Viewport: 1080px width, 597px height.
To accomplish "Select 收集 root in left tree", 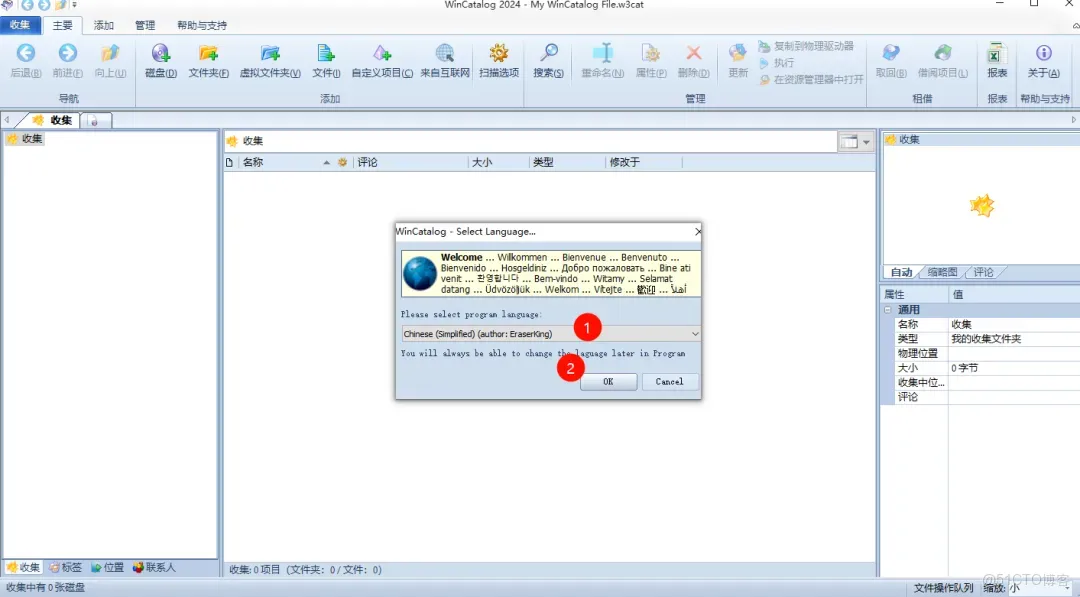I will (x=25, y=138).
